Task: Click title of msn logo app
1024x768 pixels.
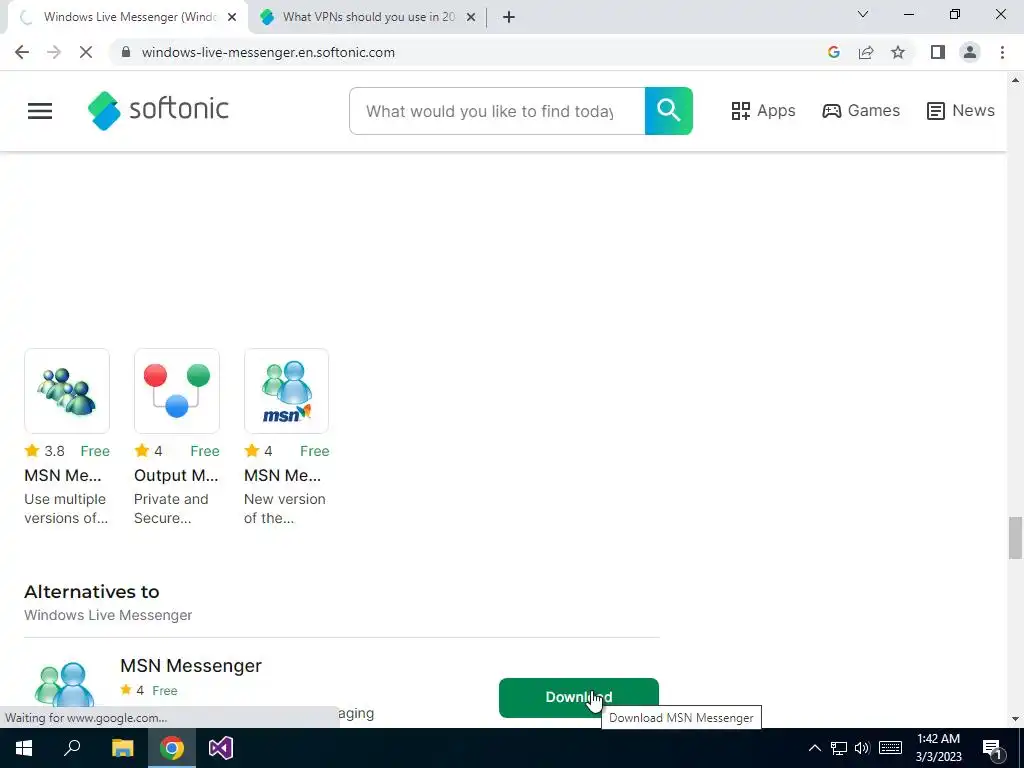Action: pos(282,475)
